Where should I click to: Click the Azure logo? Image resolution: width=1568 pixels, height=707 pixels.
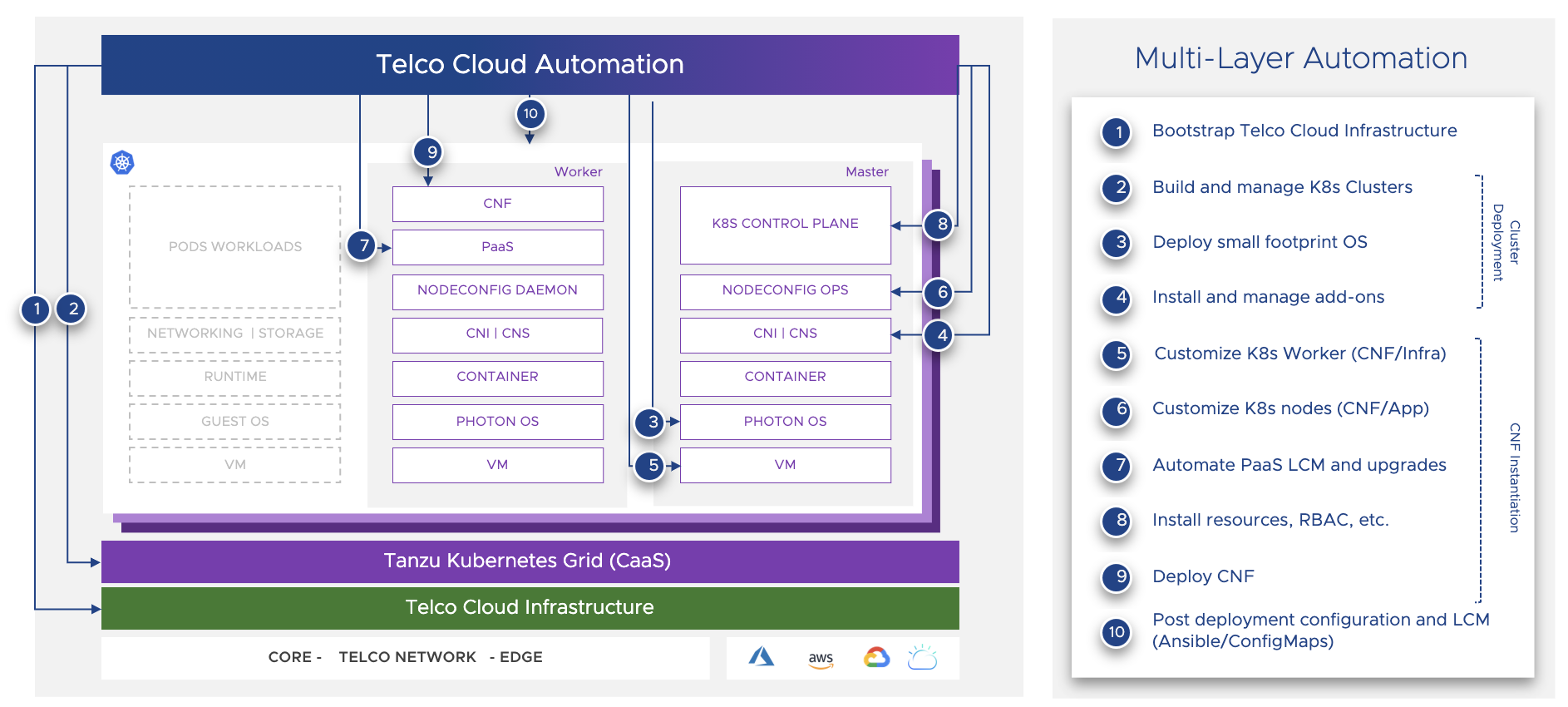761,657
